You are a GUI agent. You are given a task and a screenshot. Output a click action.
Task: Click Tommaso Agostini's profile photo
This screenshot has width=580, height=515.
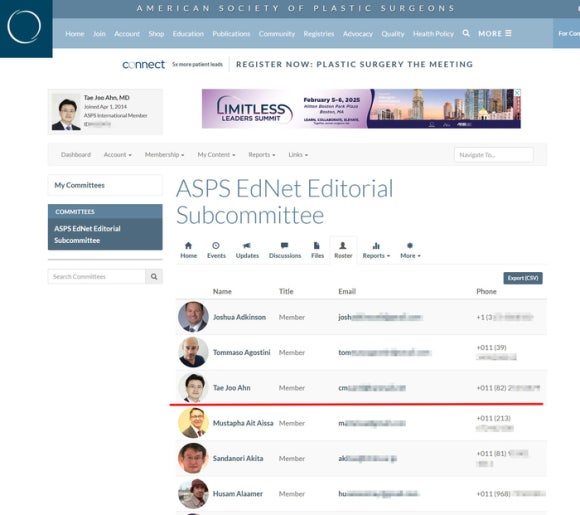click(193, 352)
